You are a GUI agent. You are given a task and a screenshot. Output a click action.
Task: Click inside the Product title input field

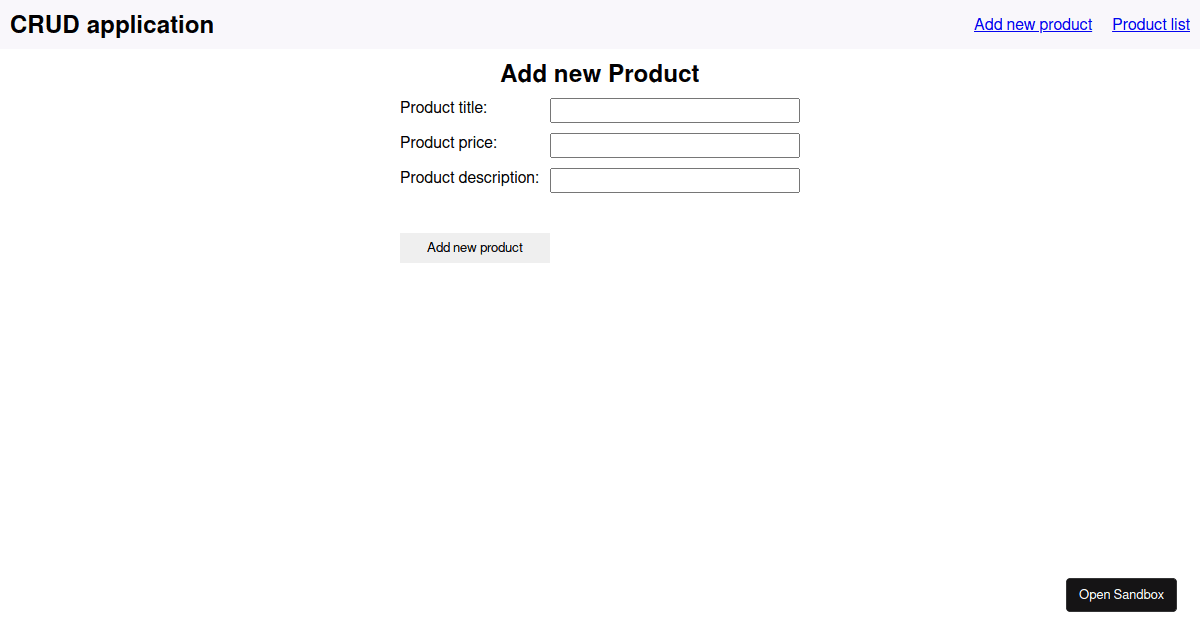pyautogui.click(x=675, y=110)
